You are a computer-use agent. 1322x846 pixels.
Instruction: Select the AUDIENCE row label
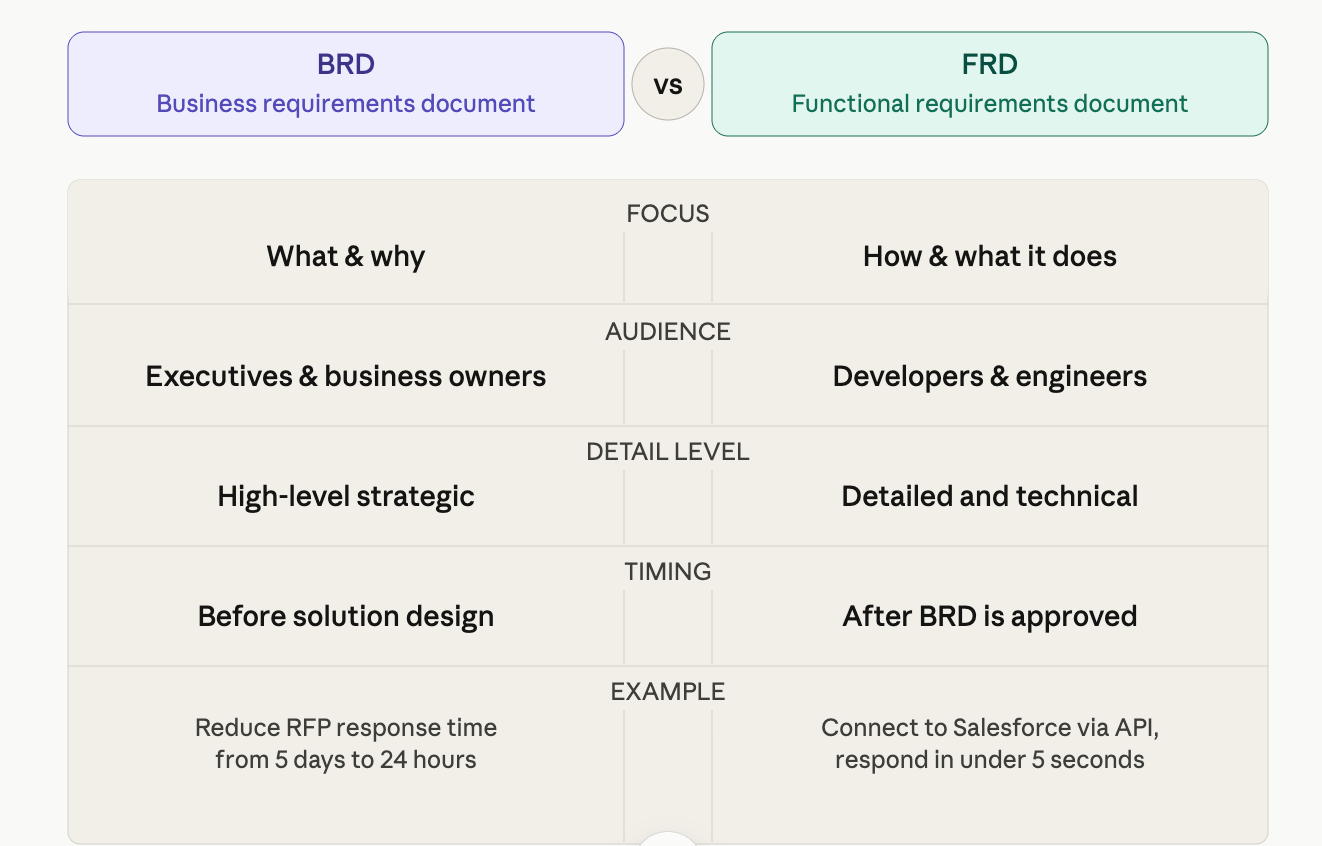pyautogui.click(x=668, y=332)
